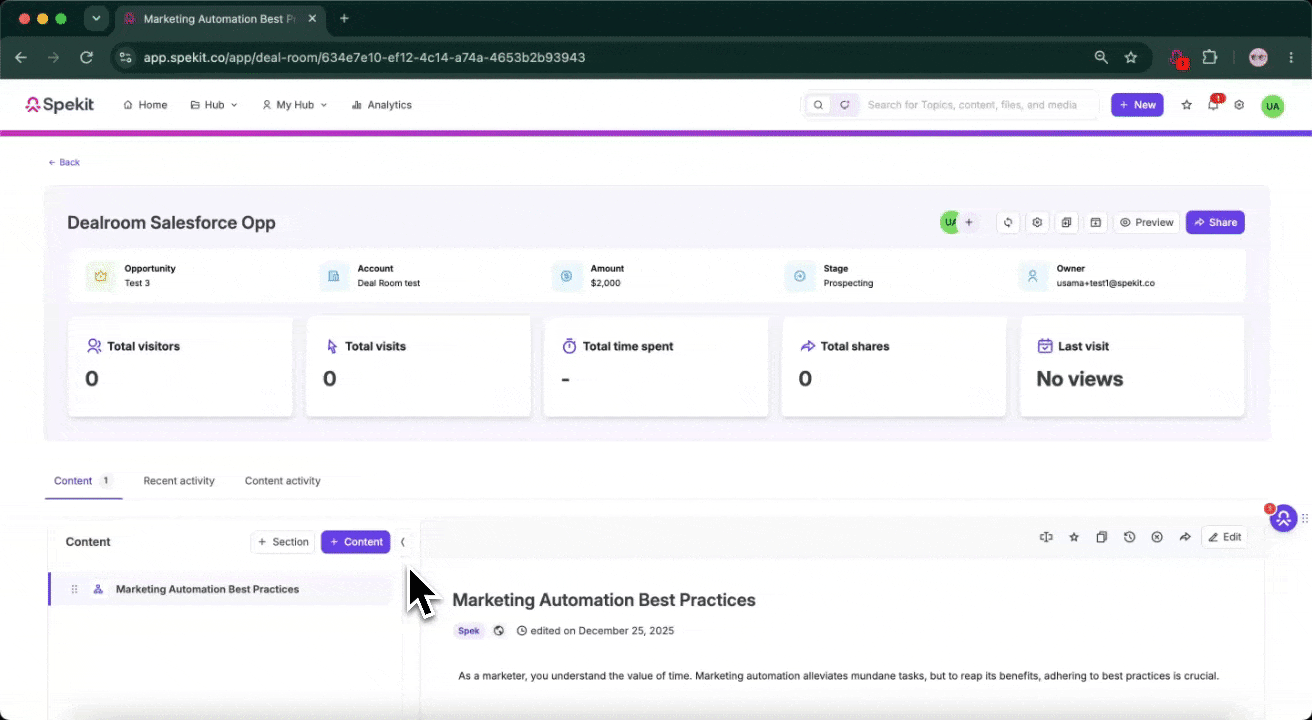Switch to the AI search mode icon
1312x720 pixels.
click(x=845, y=105)
